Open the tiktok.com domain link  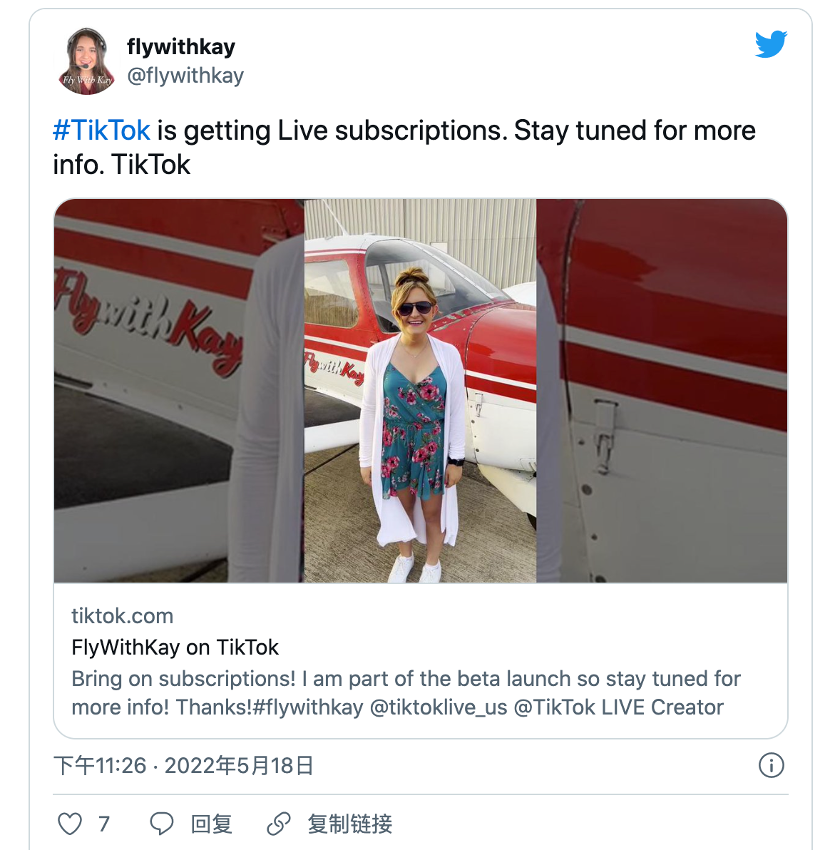point(122,616)
